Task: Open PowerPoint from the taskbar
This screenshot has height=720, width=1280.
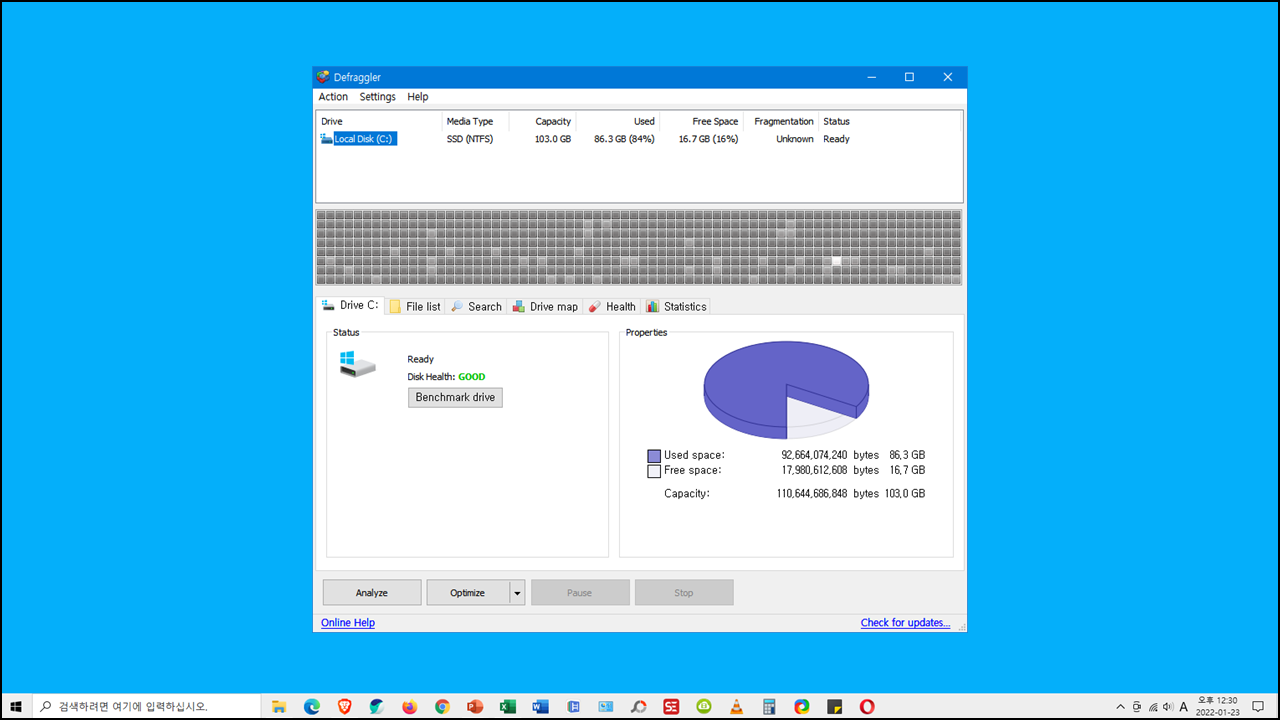Action: coord(475,706)
